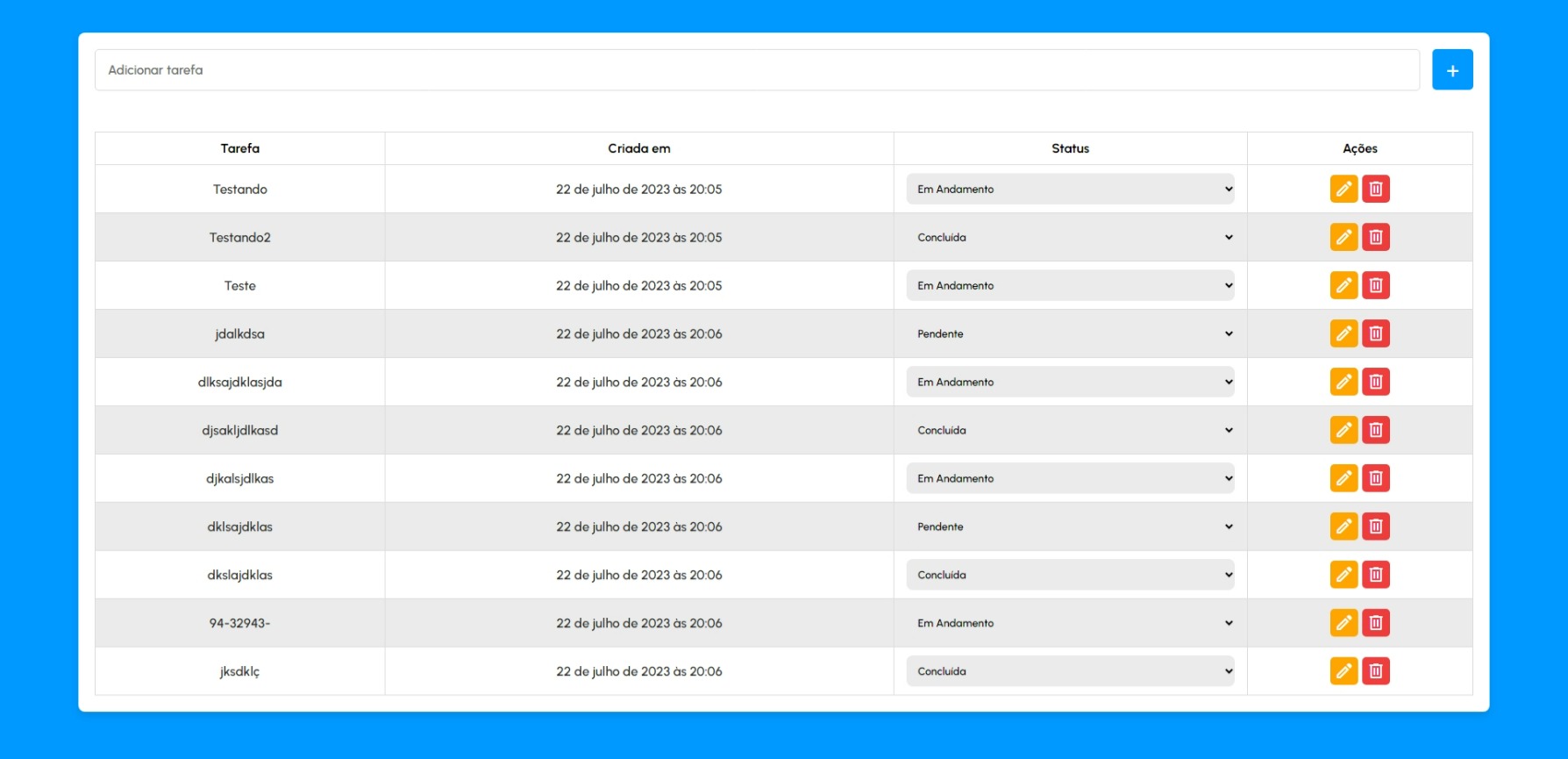Click the Tarefa column header
The width and height of the screenshot is (1568, 759).
click(x=239, y=148)
